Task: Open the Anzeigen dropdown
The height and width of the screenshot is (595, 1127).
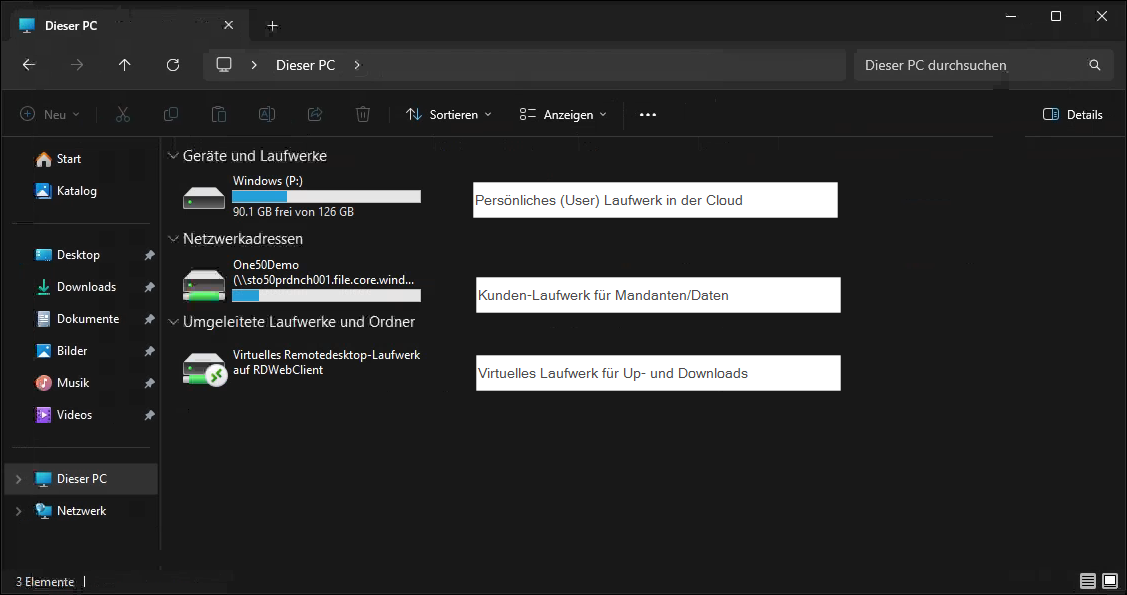Action: 563,114
